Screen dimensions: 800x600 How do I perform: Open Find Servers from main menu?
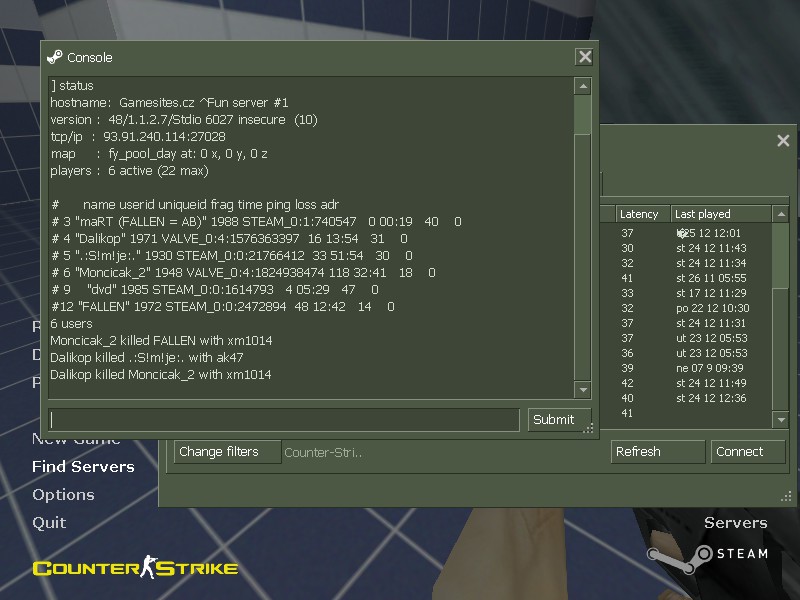pos(83,467)
